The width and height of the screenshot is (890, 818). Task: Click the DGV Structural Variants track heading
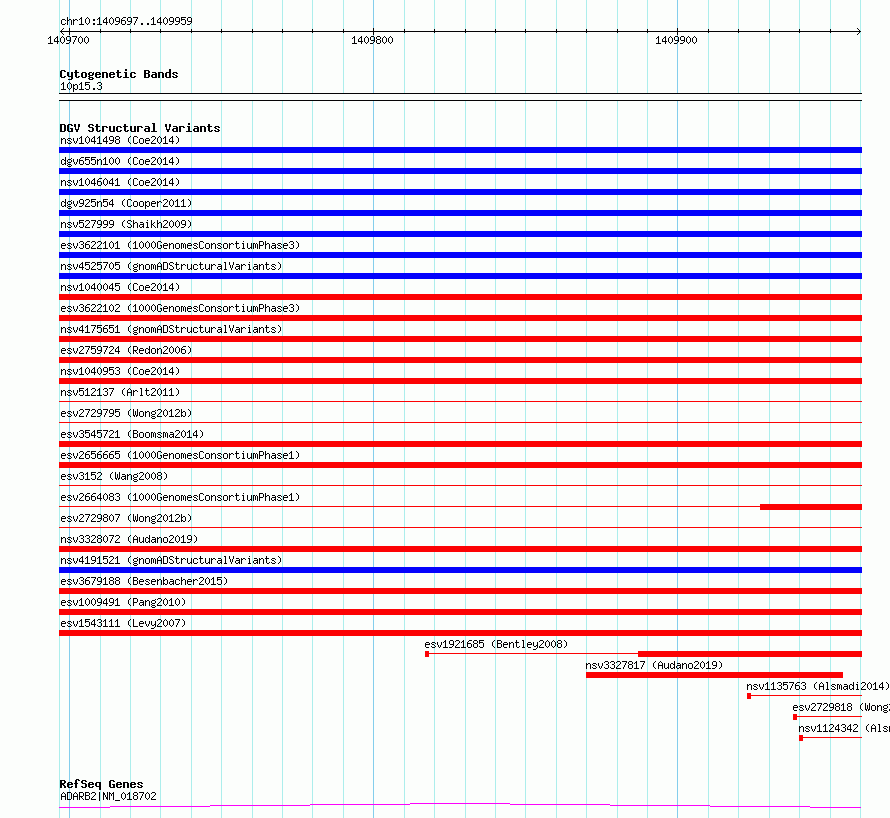click(x=140, y=128)
